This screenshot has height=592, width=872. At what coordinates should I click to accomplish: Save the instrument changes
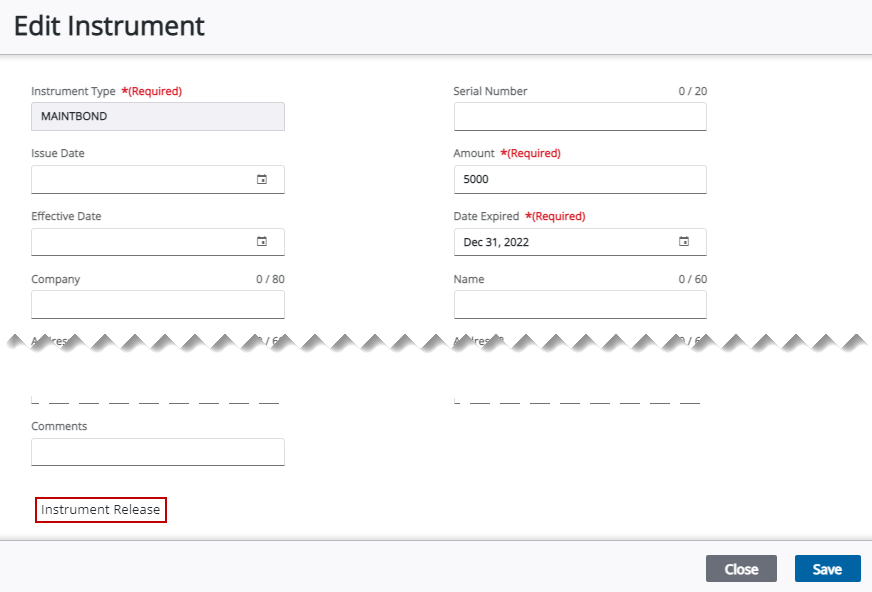pyautogui.click(x=827, y=569)
